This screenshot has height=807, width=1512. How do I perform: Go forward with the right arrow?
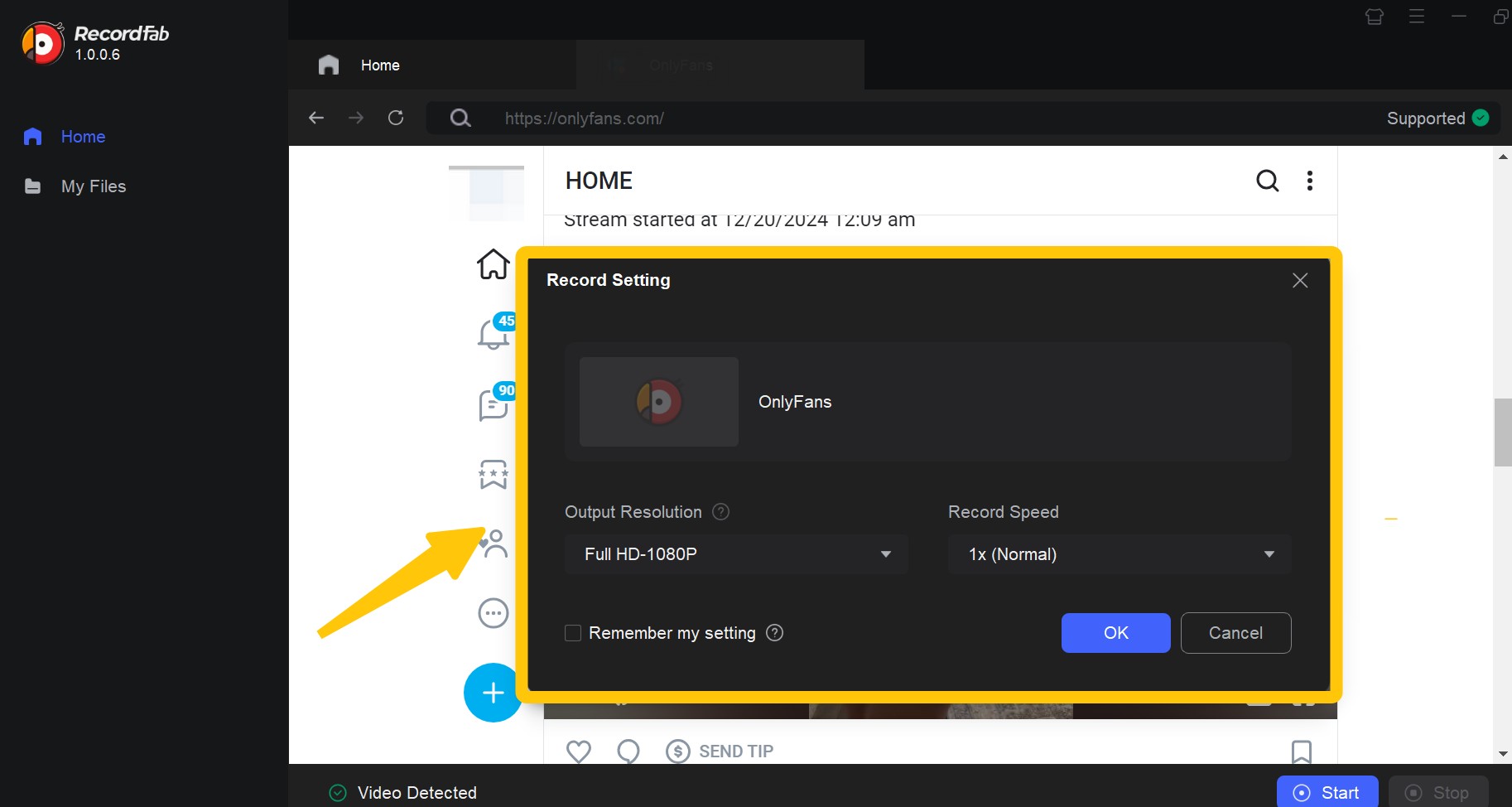(x=356, y=118)
